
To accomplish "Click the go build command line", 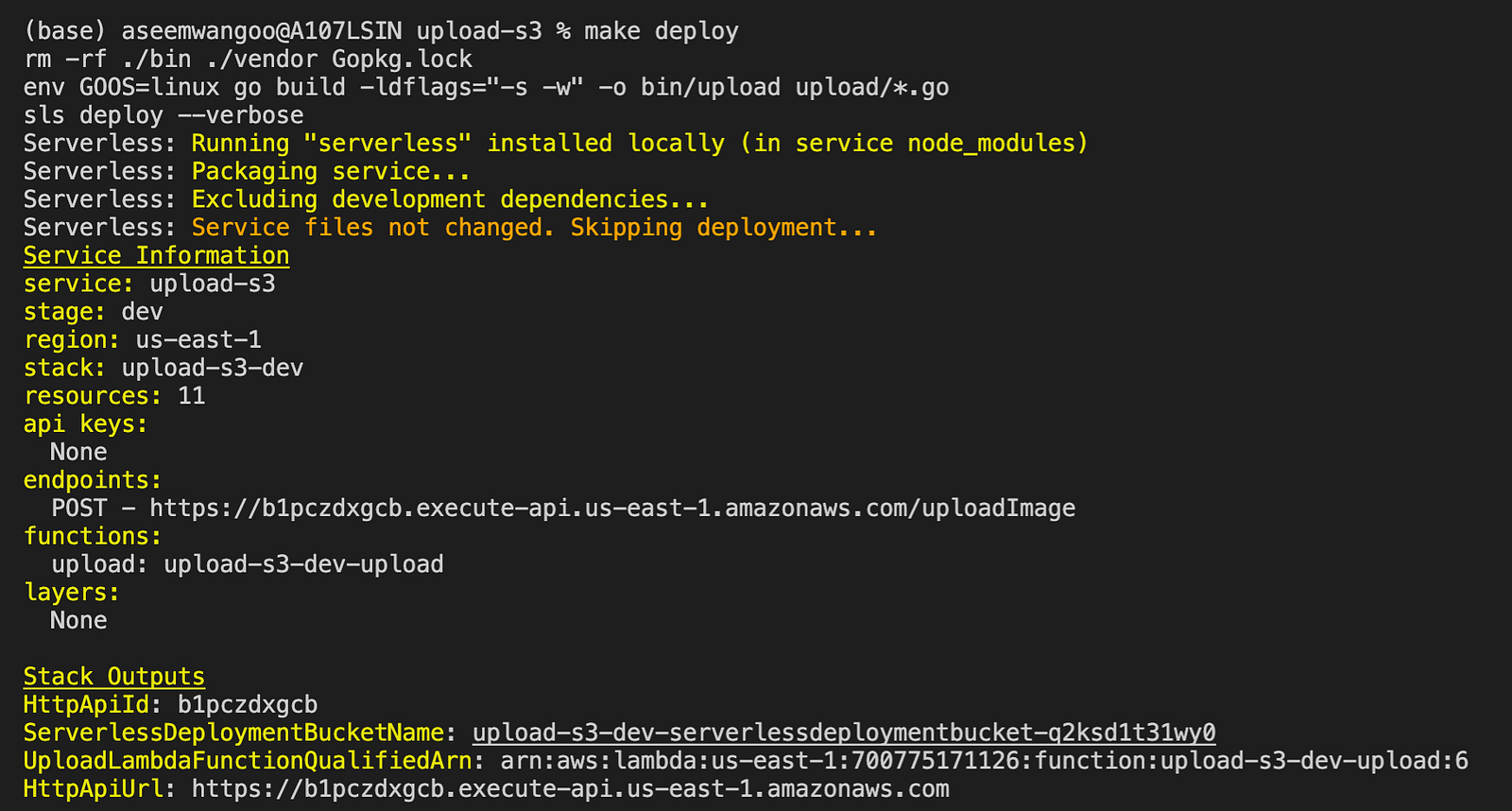I will (487, 88).
